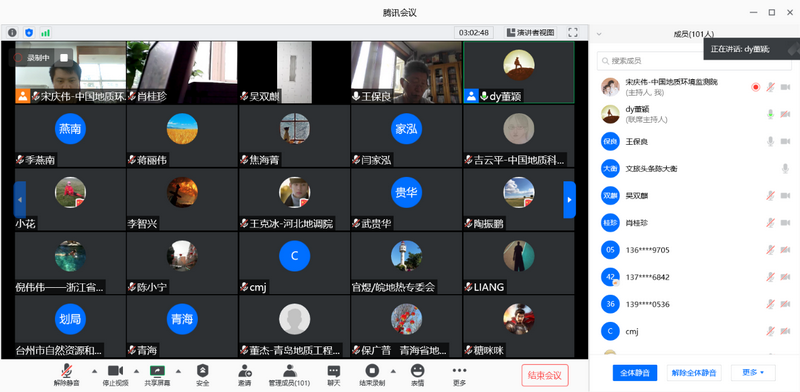
Task: Click the search members (搜索成员) field
Action: (694, 61)
